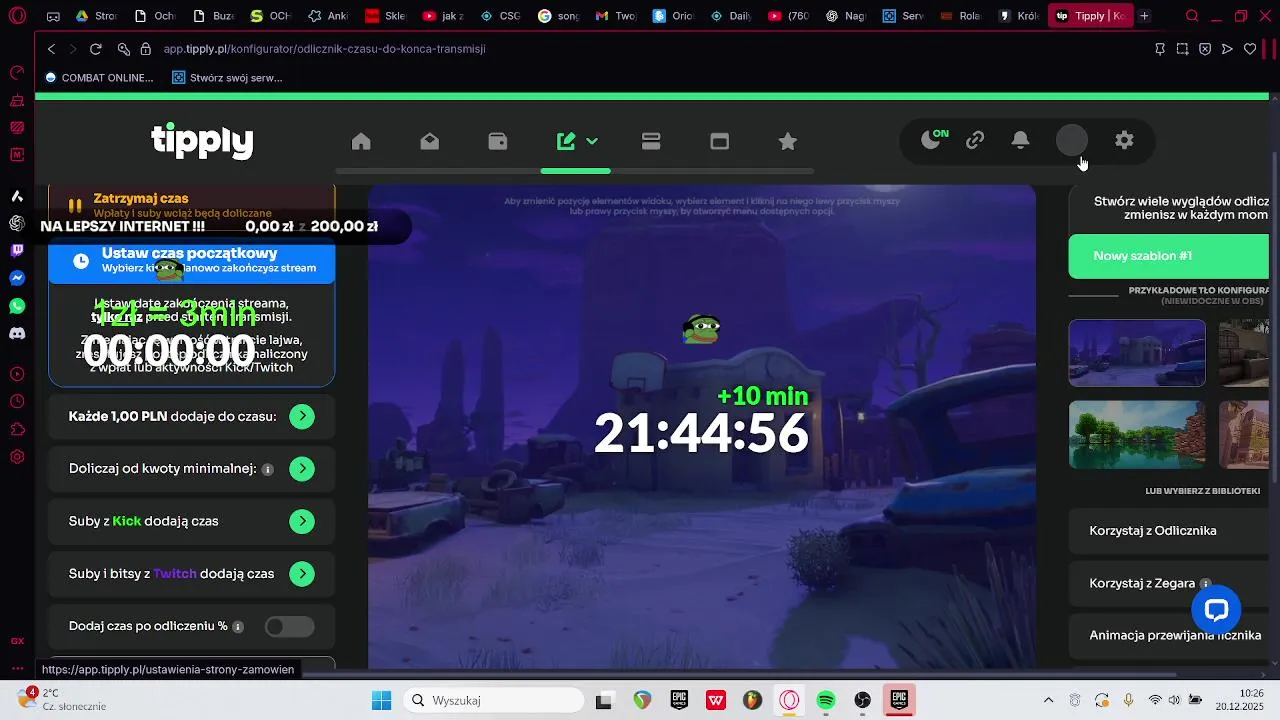Click the chain link icon in Tipply header
The width and height of the screenshot is (1280, 720).
975,141
